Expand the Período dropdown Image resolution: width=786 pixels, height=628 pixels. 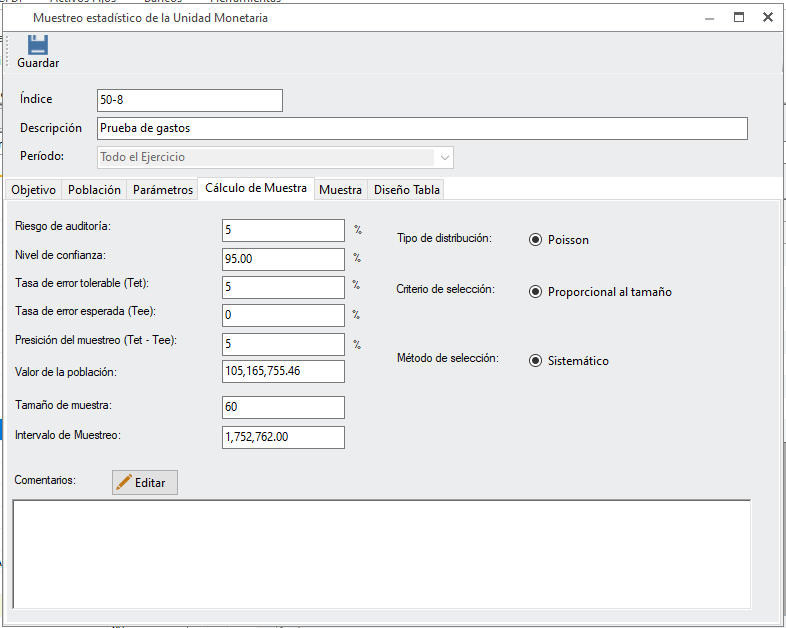[443, 157]
